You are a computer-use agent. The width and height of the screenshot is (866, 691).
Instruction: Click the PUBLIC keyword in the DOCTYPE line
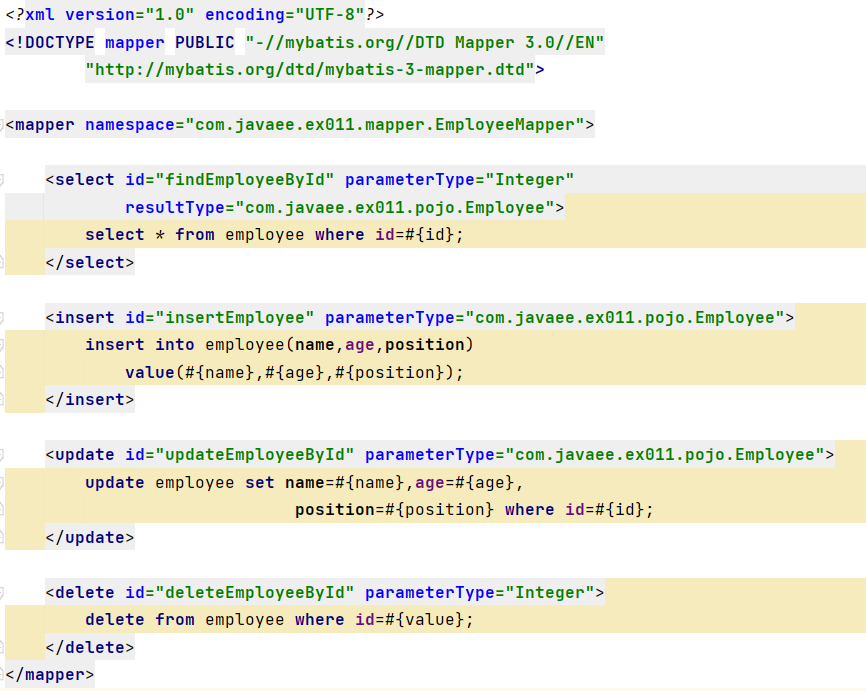coord(205,43)
